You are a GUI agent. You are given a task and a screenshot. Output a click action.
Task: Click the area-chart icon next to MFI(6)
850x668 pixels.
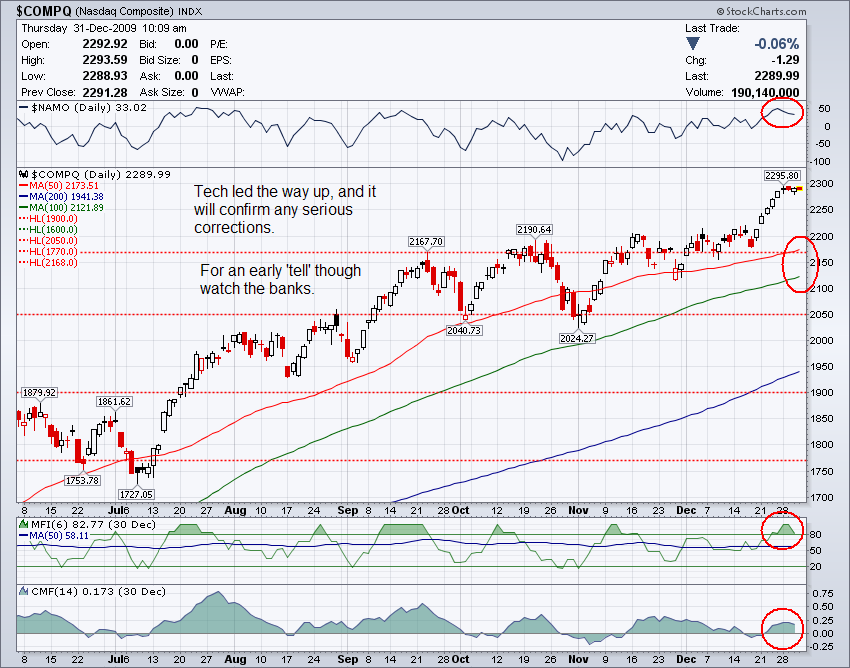click(x=23, y=524)
